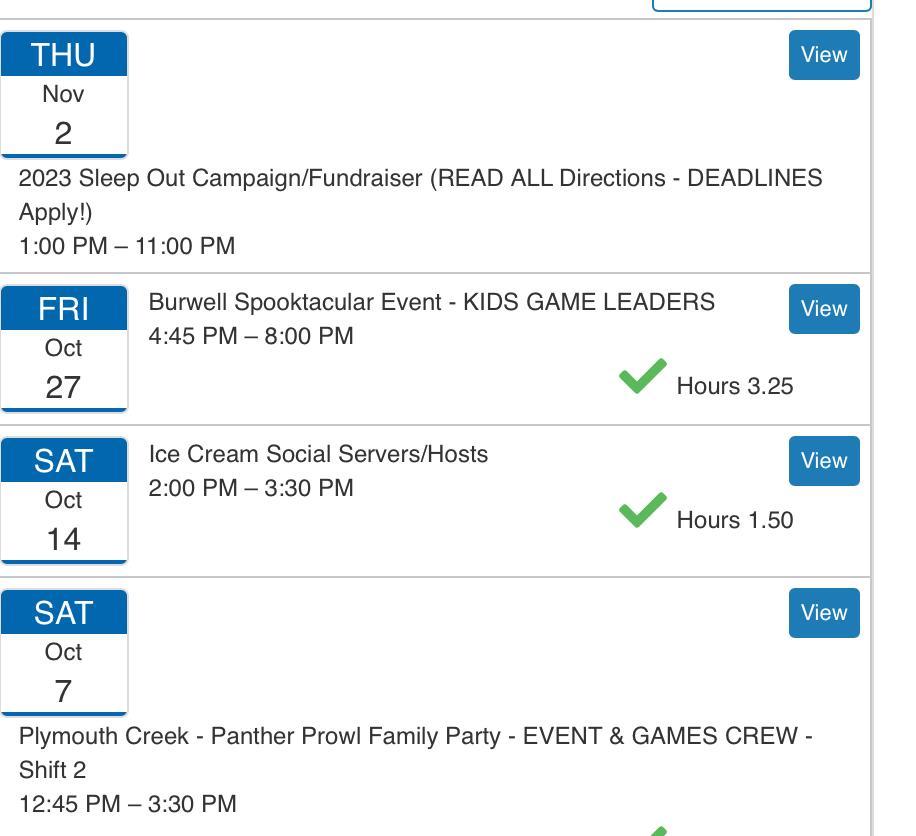Click the 2:00 PM – 3:30 PM time
The width and height of the screenshot is (916, 836).
251,488
